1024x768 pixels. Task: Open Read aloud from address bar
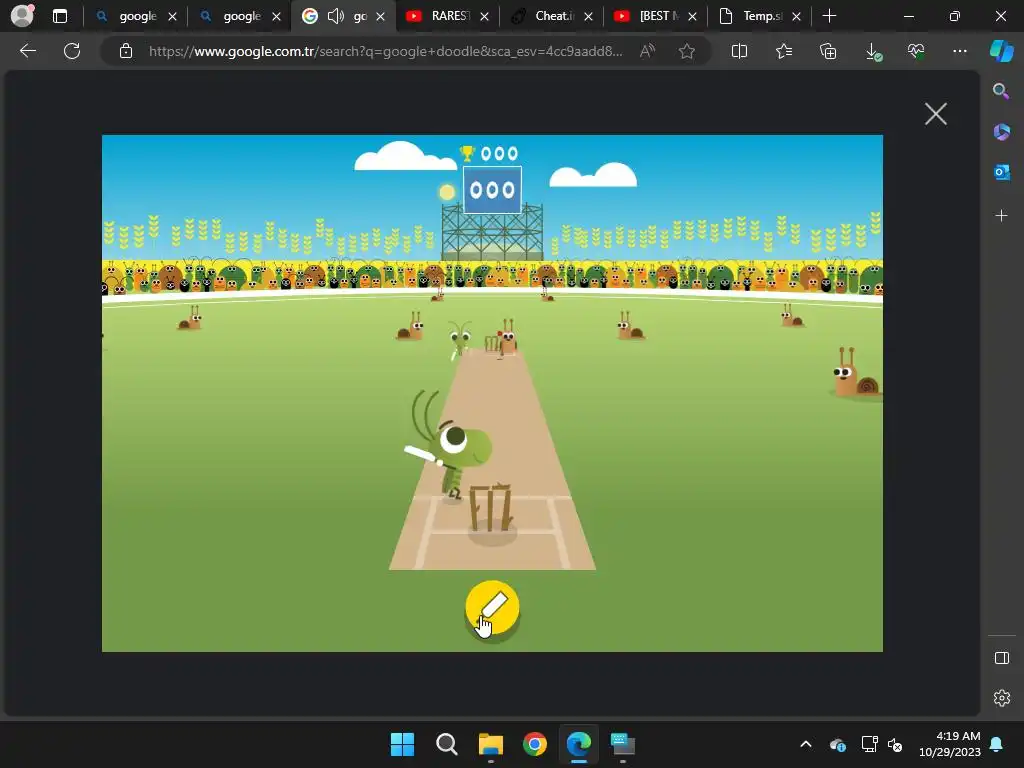(x=647, y=51)
